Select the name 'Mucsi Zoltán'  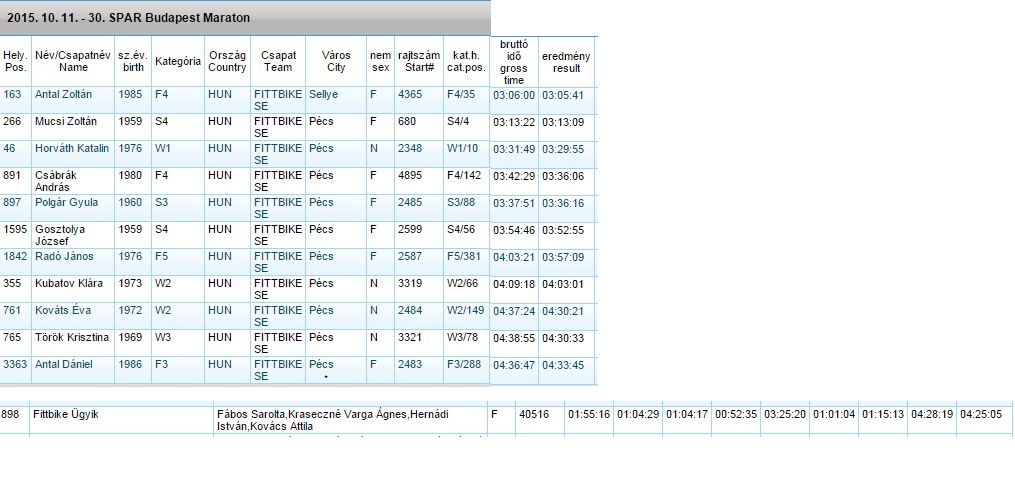(66, 122)
